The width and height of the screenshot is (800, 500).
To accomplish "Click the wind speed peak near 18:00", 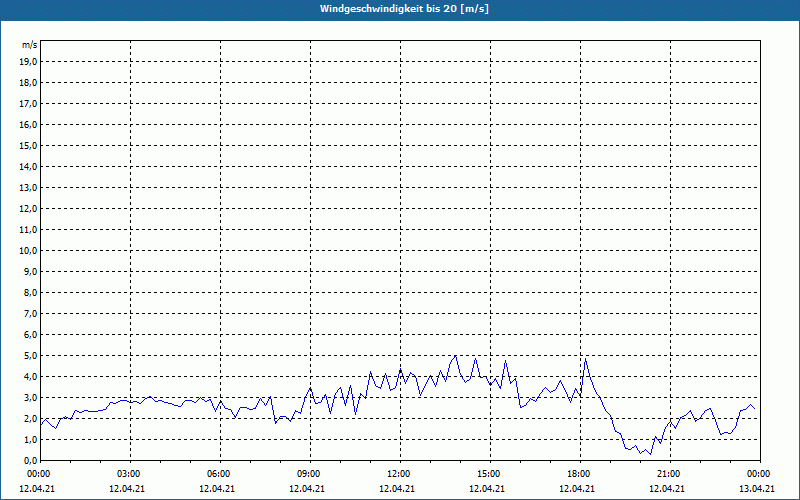I will [586, 359].
